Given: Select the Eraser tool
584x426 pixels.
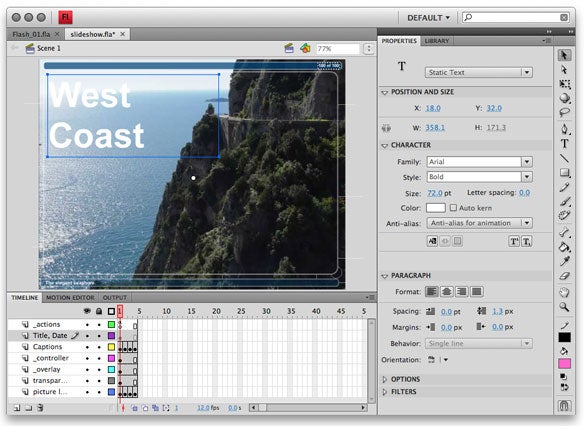Looking at the screenshot, I should 564,276.
